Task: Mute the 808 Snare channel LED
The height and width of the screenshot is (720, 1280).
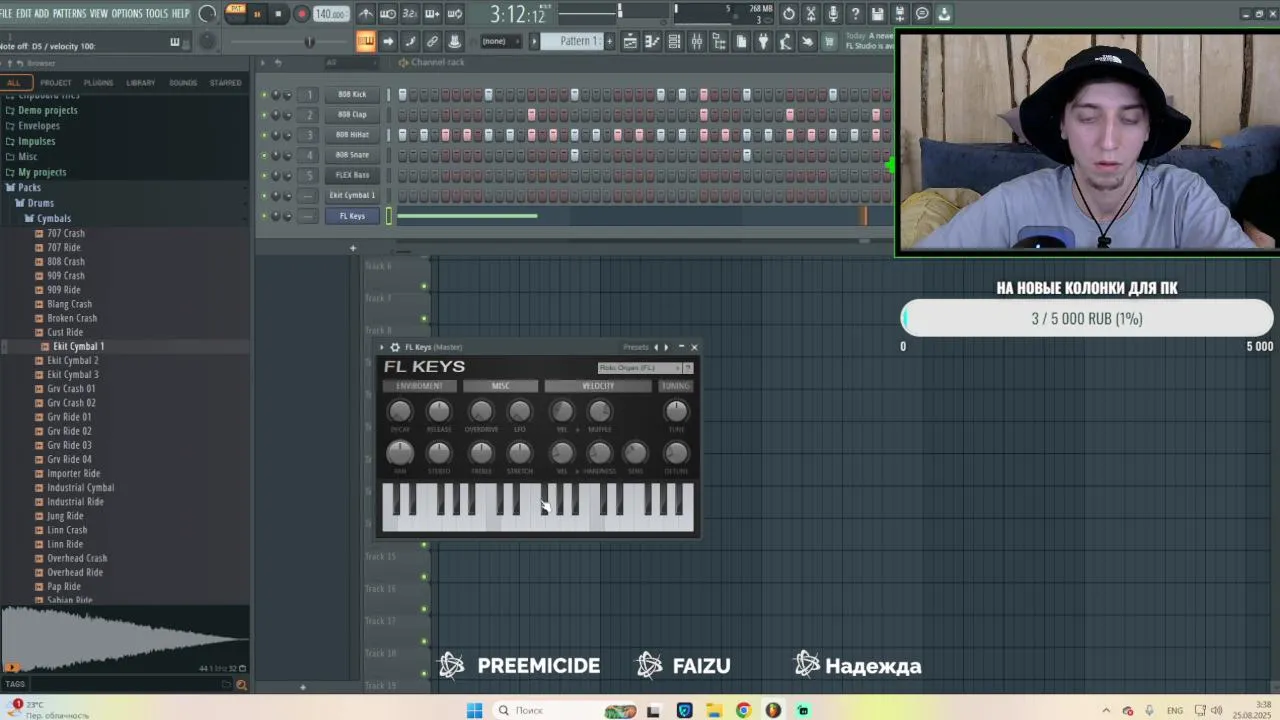Action: (264, 155)
